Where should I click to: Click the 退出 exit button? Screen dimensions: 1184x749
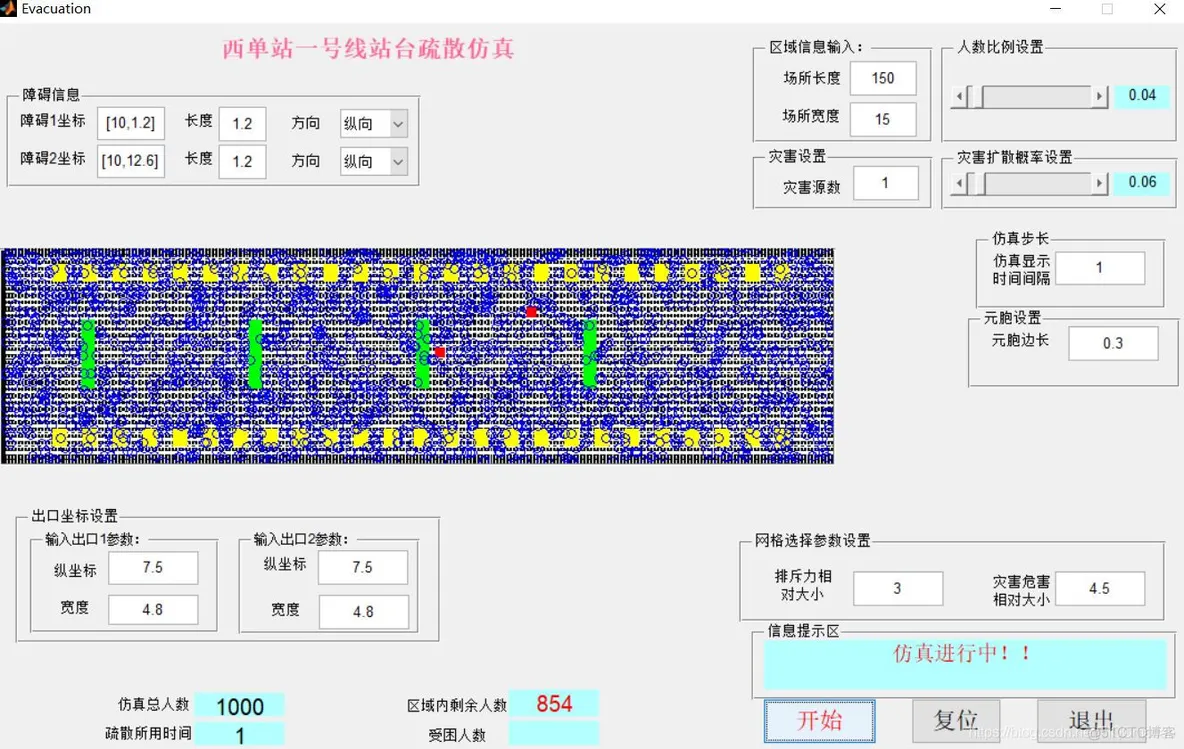(x=1091, y=720)
